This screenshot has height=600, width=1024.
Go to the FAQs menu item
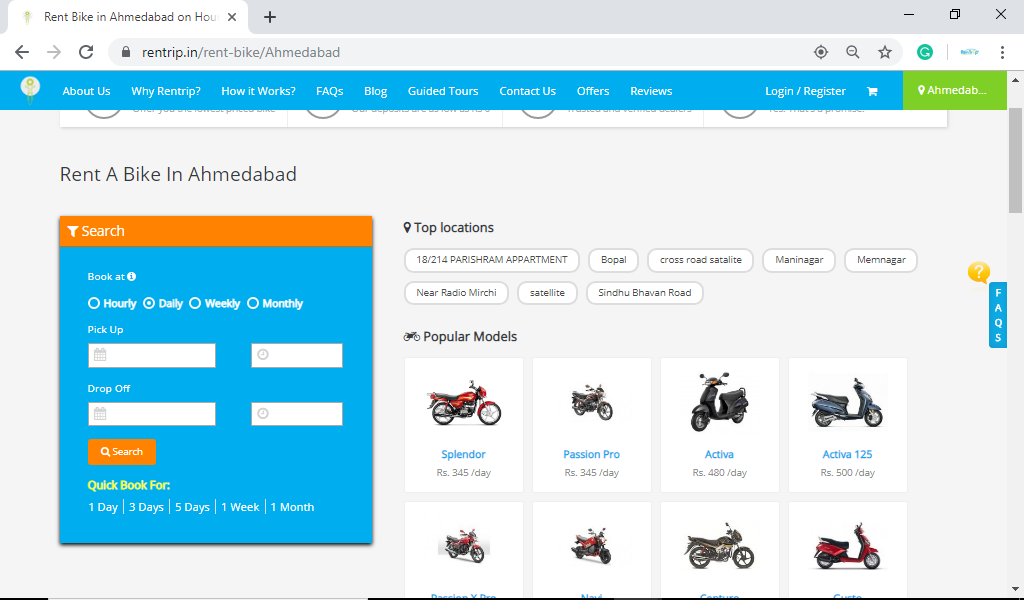tap(329, 91)
